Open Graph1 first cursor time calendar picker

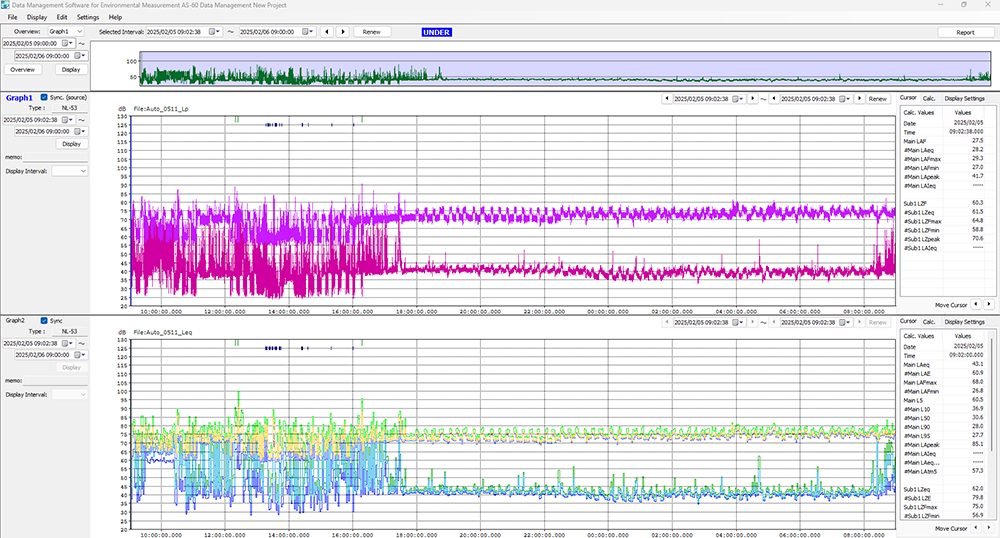[x=738, y=99]
